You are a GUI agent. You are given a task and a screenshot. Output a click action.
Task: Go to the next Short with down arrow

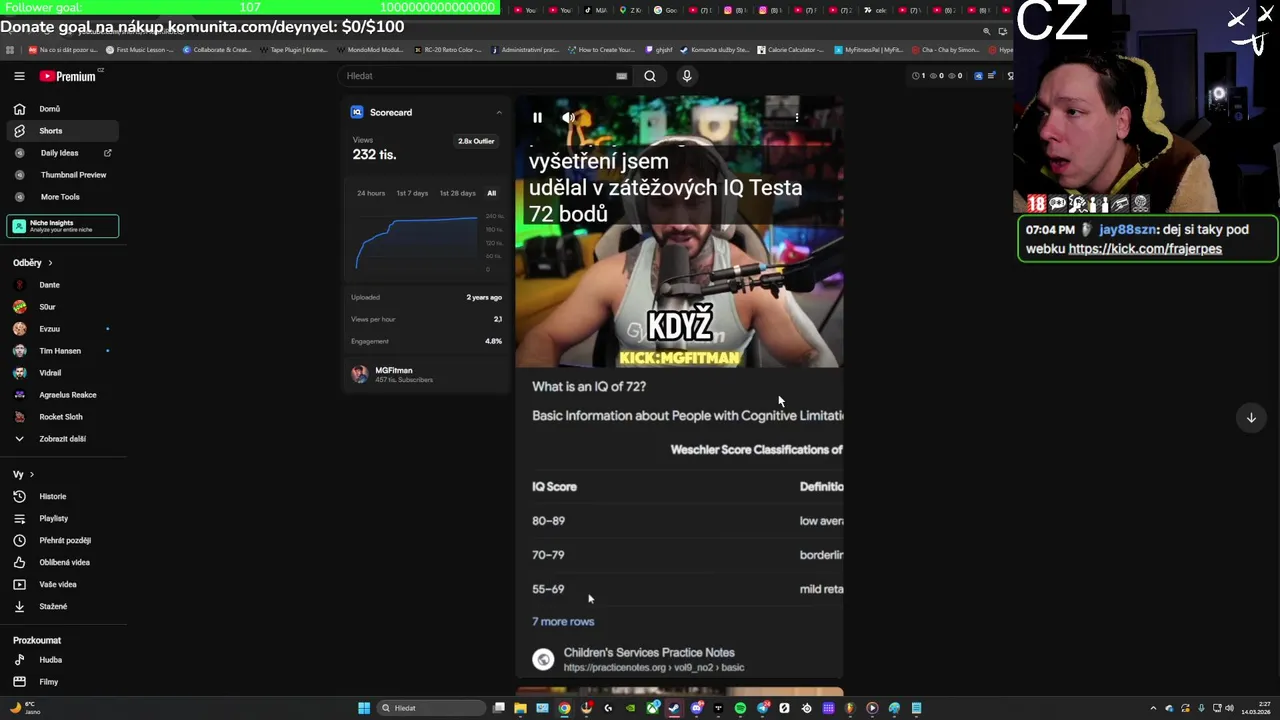click(x=1251, y=418)
